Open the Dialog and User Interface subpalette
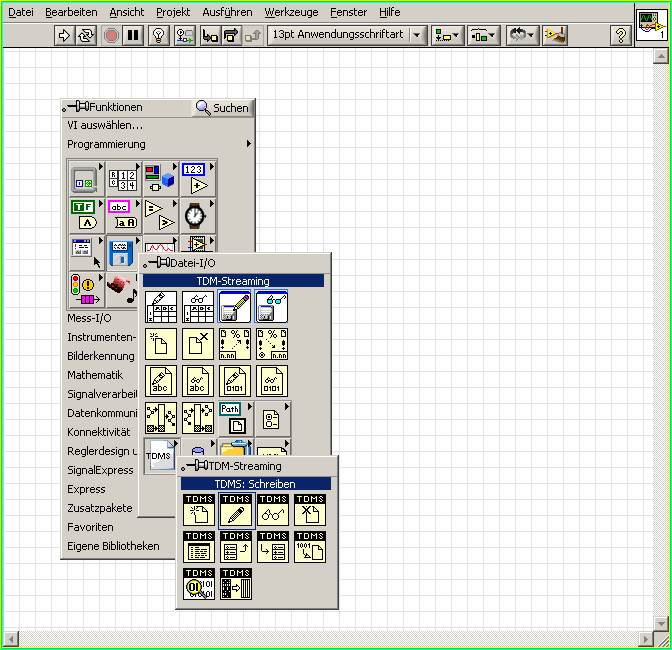Image resolution: width=672 pixels, height=650 pixels. tap(86, 253)
